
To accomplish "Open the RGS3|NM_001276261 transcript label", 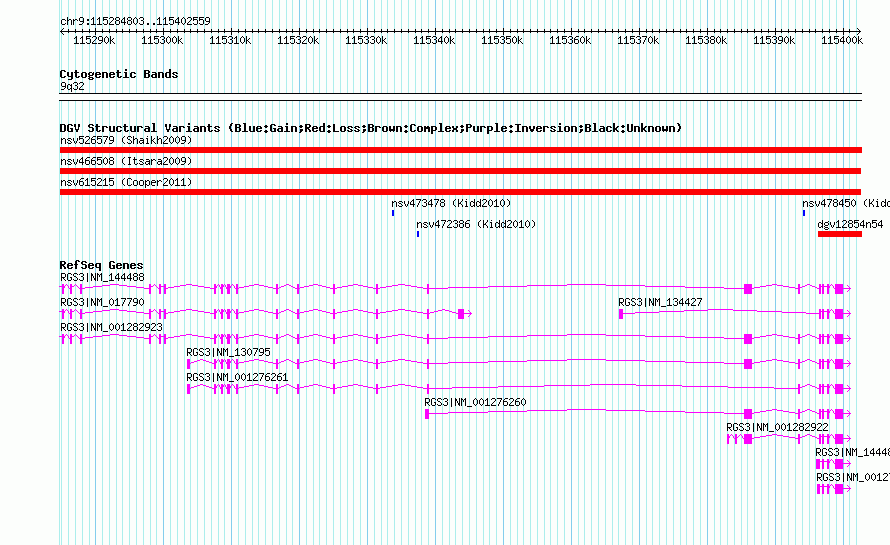I will coord(237,378).
